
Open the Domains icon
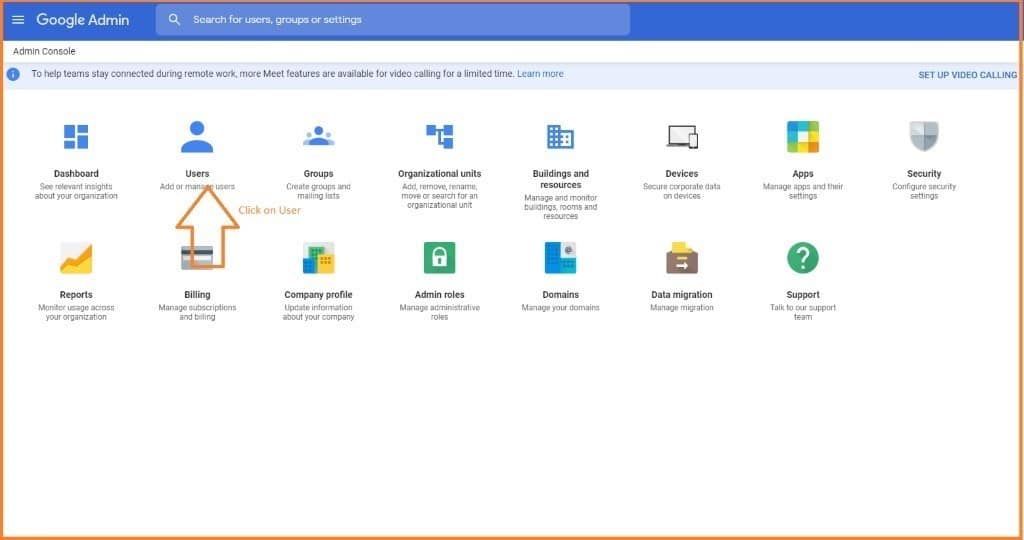pos(560,258)
